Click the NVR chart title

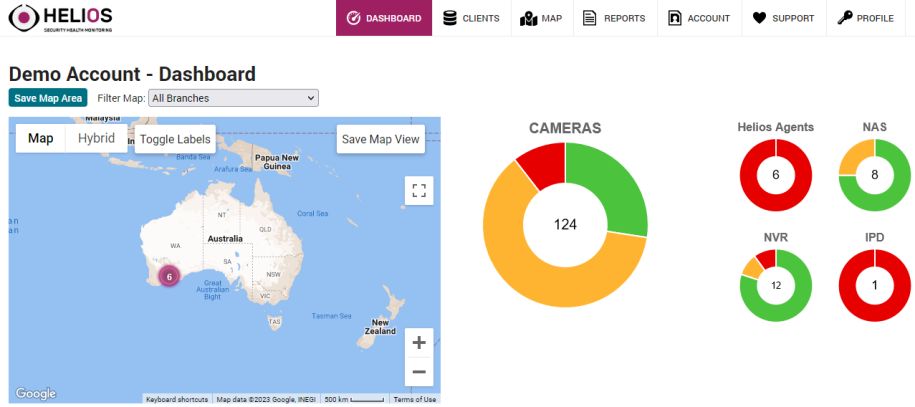tap(776, 238)
